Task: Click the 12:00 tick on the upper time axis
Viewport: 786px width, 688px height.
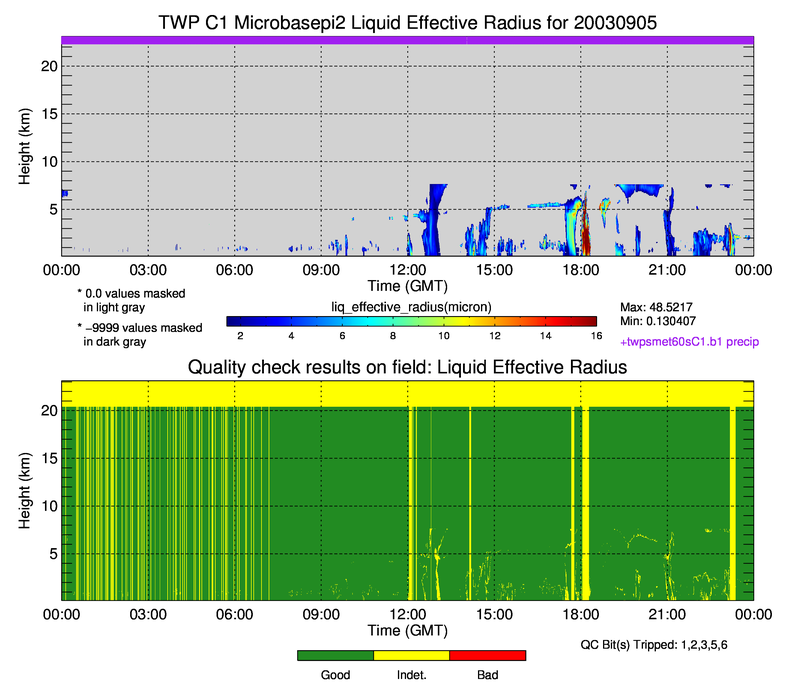Action: (407, 269)
